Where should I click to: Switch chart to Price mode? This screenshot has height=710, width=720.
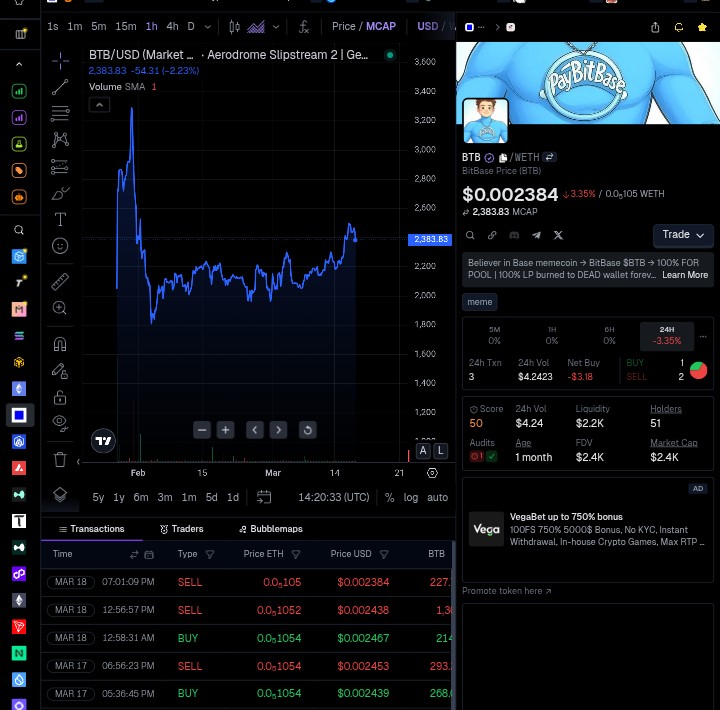pyautogui.click(x=343, y=26)
